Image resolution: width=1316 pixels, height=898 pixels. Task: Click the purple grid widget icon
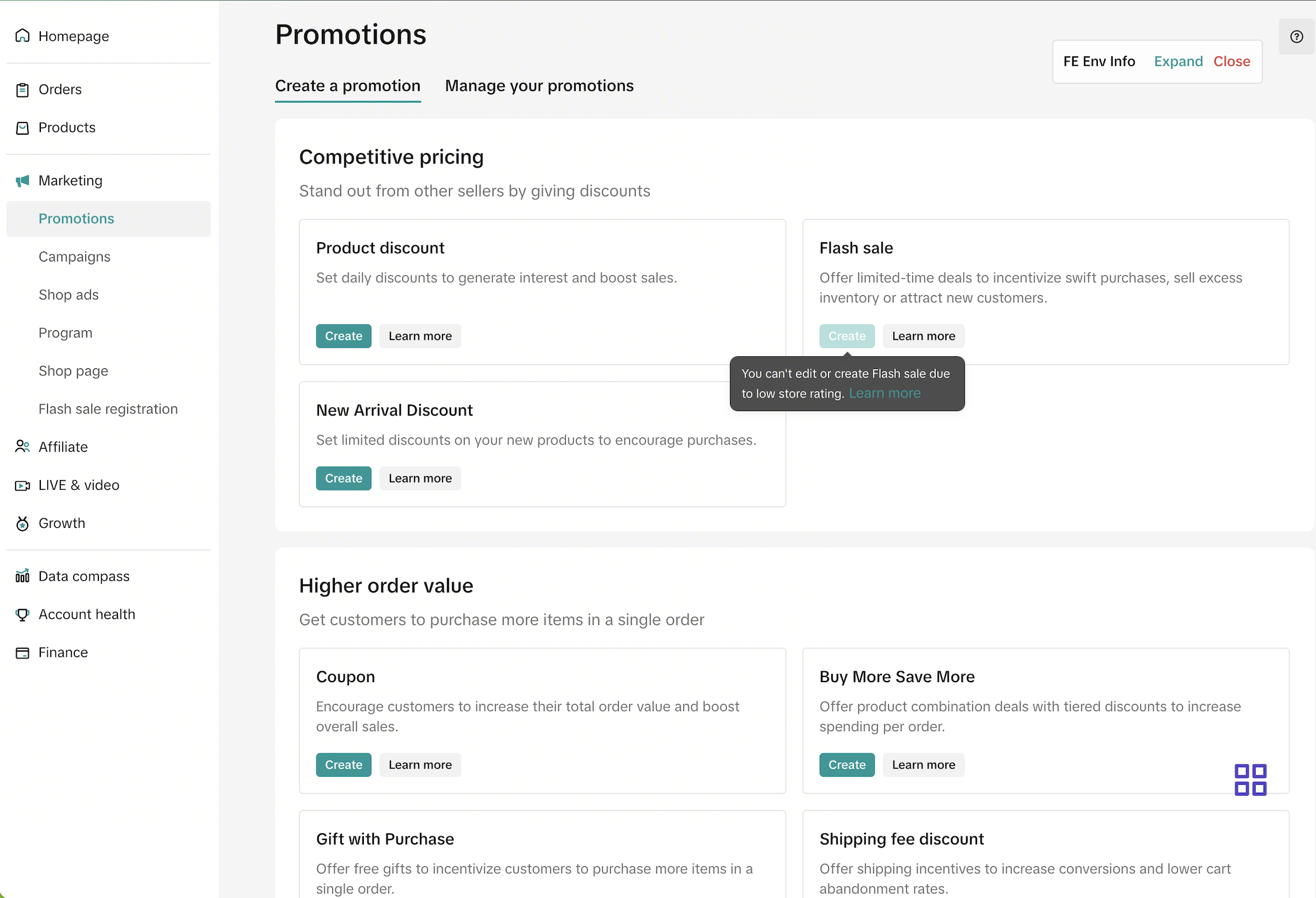[1250, 779]
